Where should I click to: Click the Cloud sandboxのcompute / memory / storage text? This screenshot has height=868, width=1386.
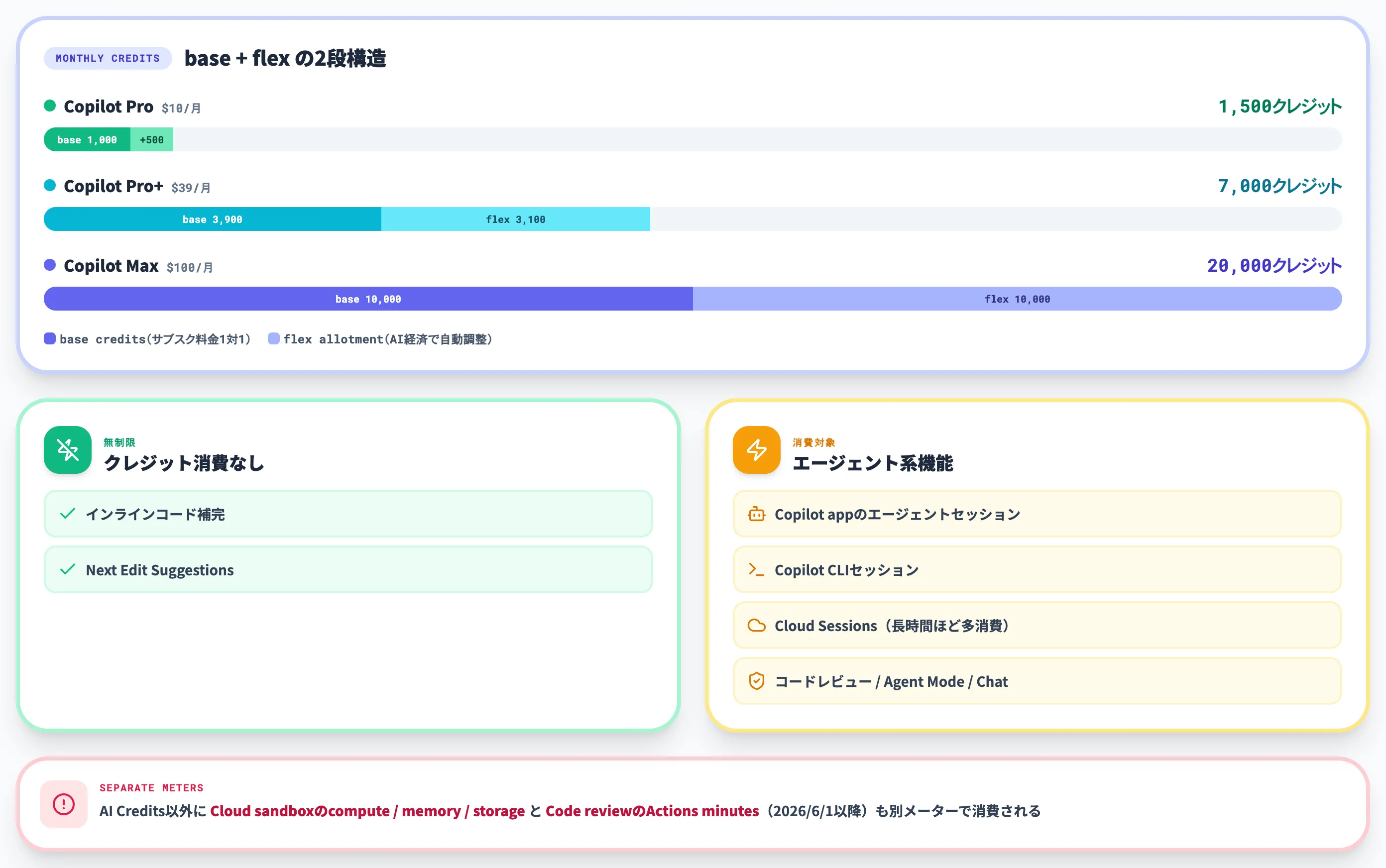click(367, 811)
